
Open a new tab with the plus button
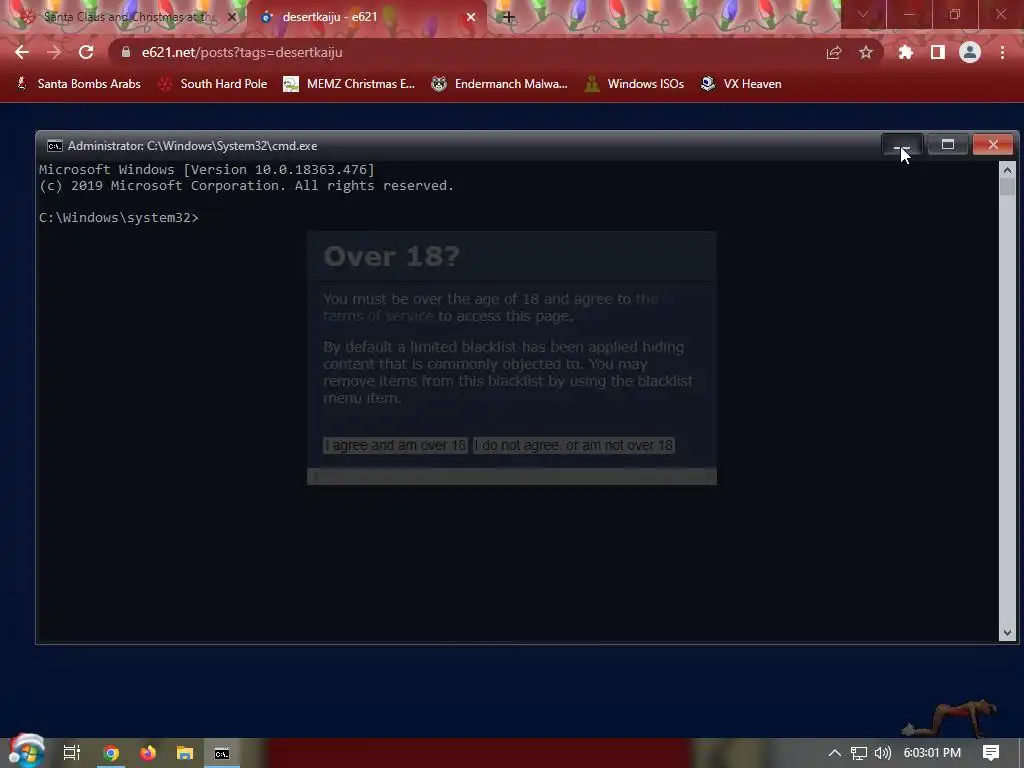point(508,17)
